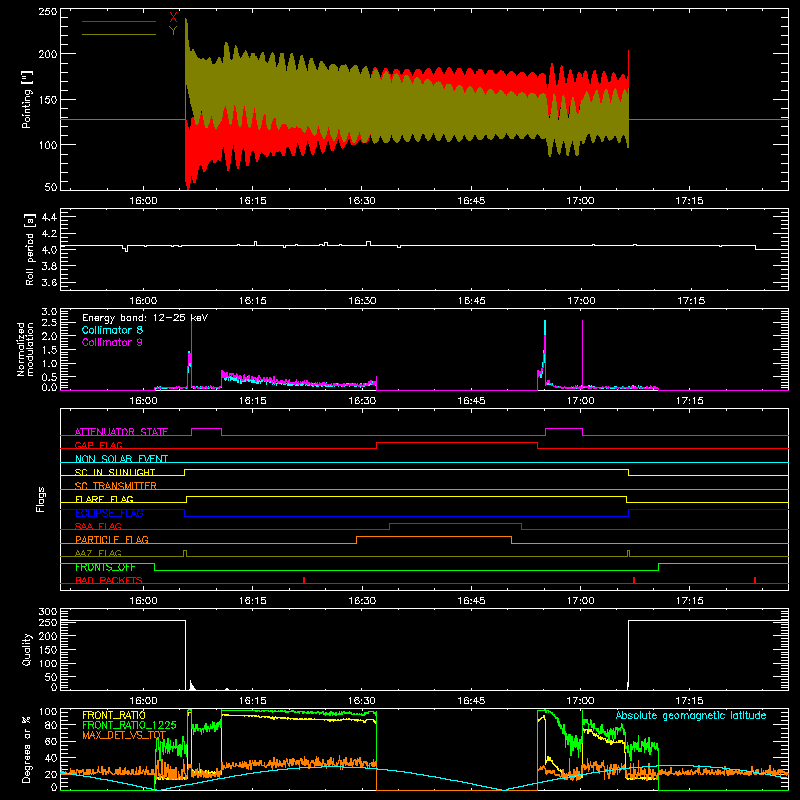Select the ATTENUATOR_STATE flag label
The image size is (800, 800).
121,432
